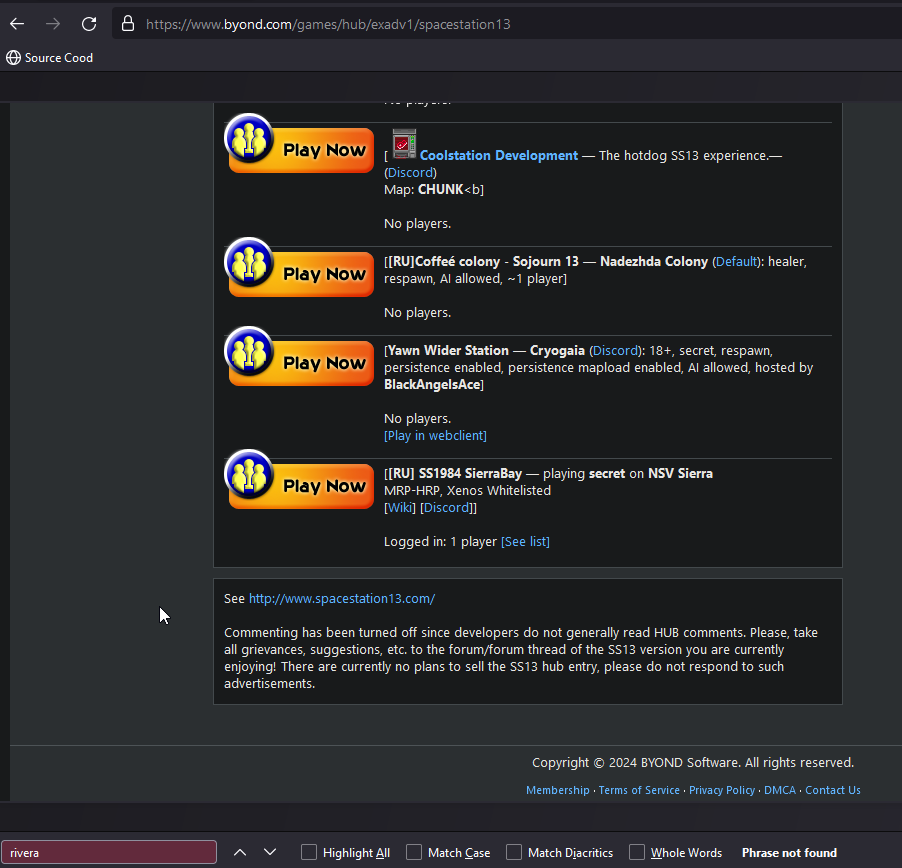Open the Cryogaia Discord link
Image resolution: width=902 pixels, height=868 pixels.
click(x=615, y=351)
